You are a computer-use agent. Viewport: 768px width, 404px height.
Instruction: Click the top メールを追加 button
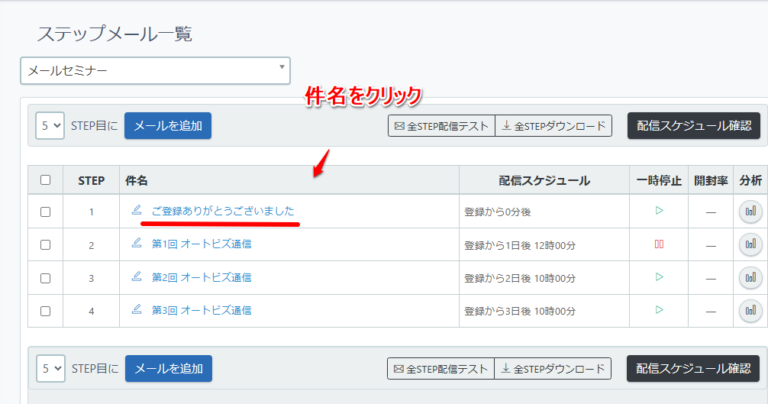[167, 126]
